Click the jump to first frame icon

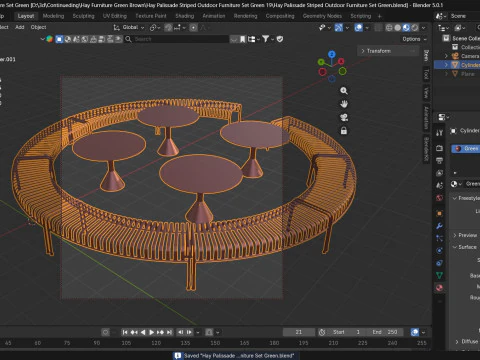(125, 332)
